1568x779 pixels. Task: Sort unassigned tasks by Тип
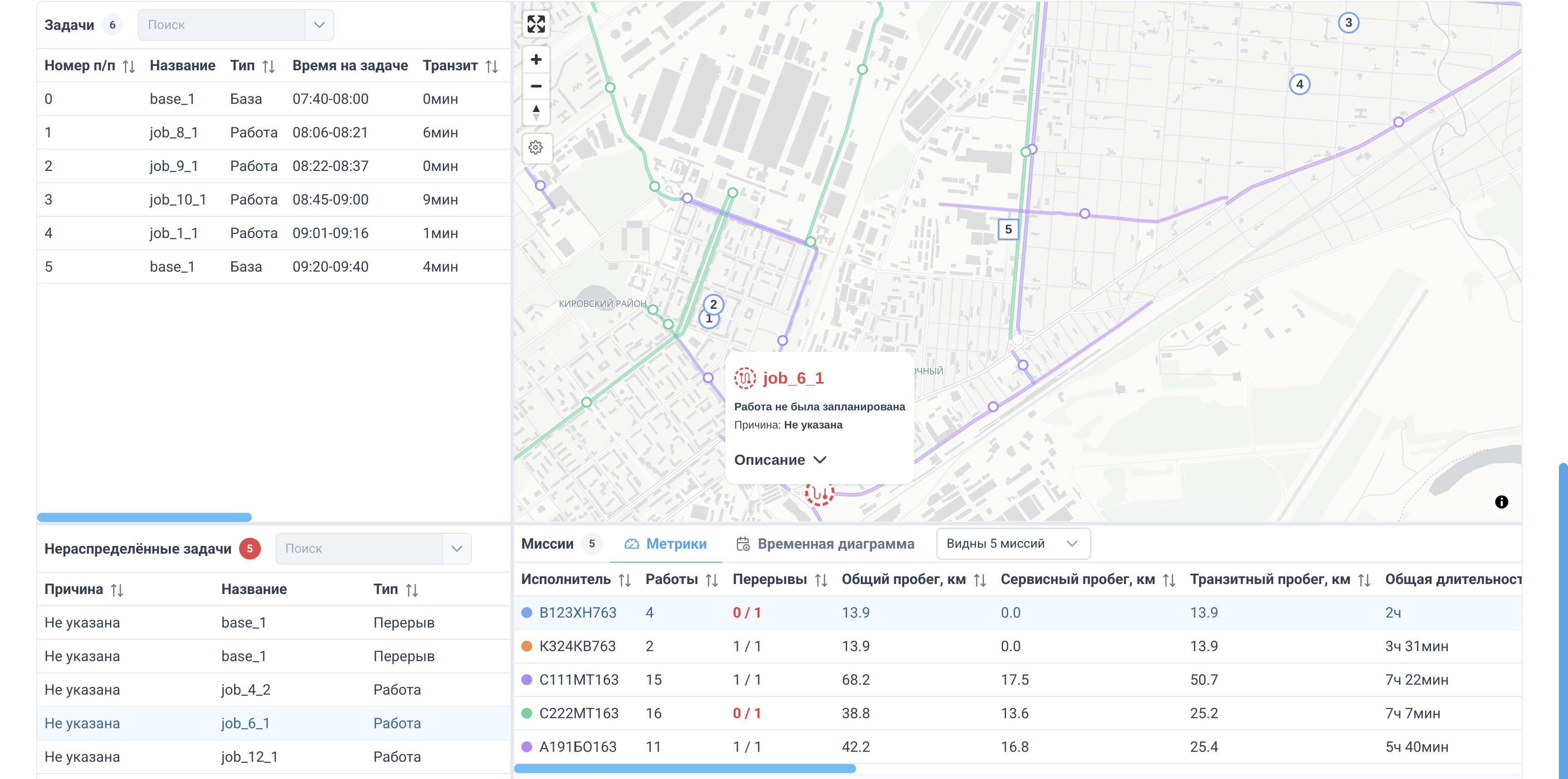(x=412, y=590)
